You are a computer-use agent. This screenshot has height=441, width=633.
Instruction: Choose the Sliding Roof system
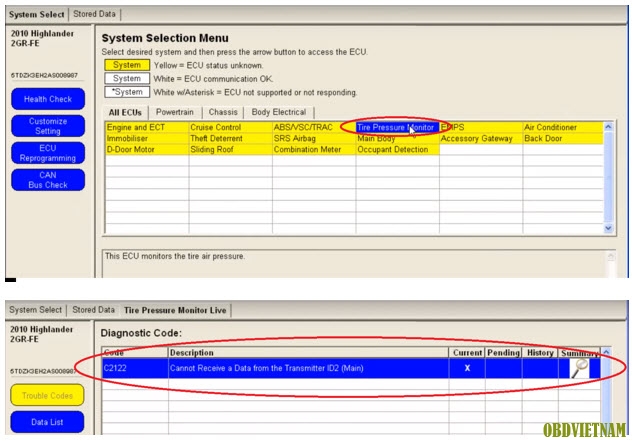coord(231,149)
